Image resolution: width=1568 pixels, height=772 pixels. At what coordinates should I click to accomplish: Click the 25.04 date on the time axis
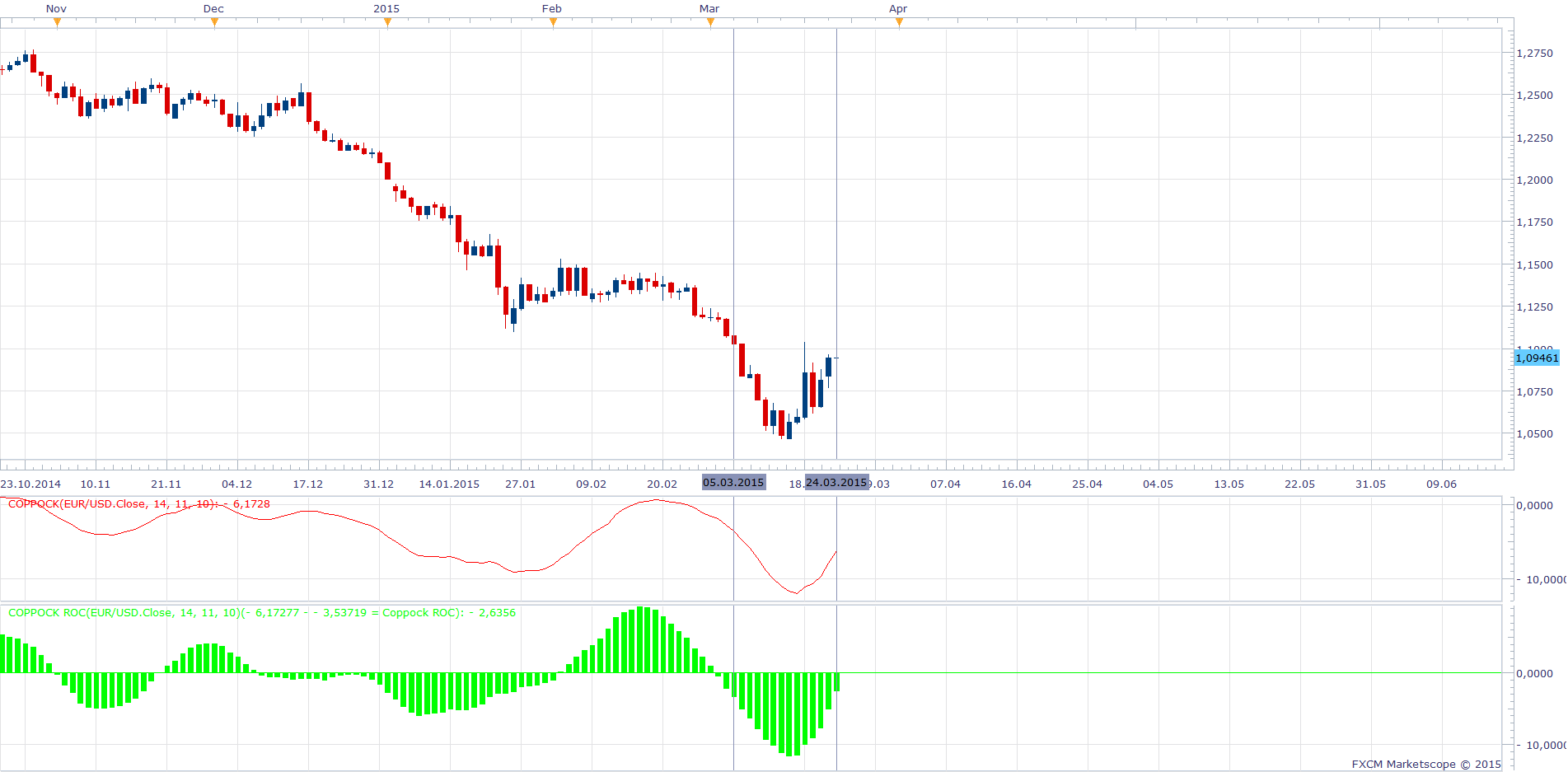[1088, 484]
